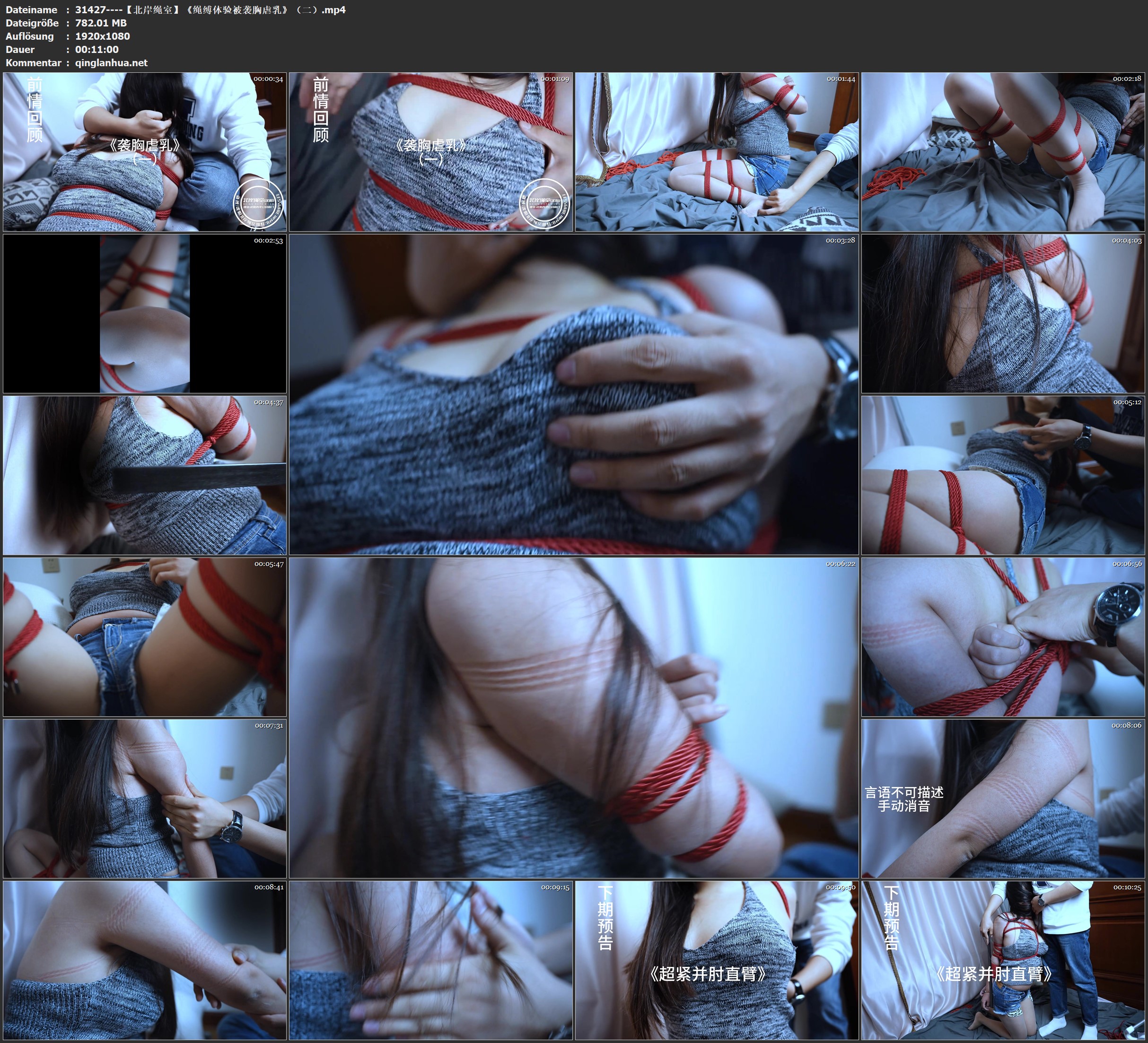
Task: Select the last thumbnail at 00:10:25
Action: (1003, 960)
